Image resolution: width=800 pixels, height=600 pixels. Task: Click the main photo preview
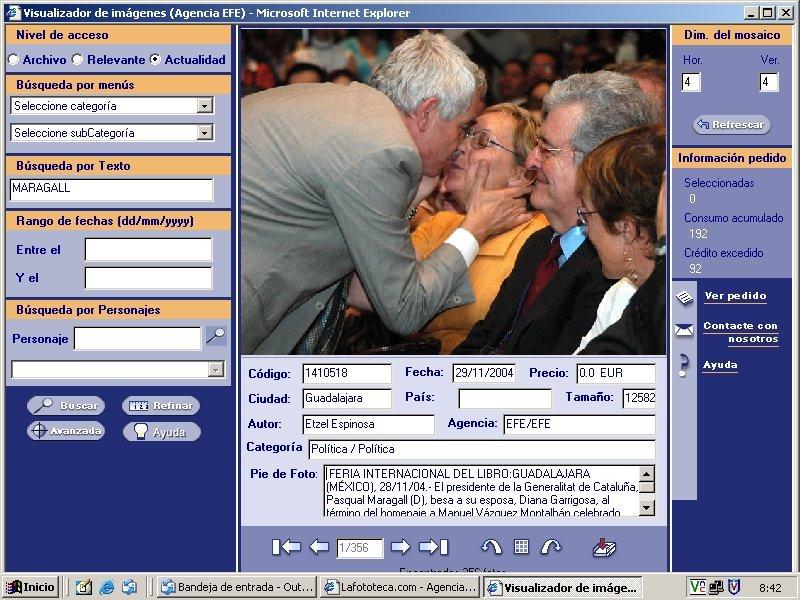pyautogui.click(x=453, y=191)
